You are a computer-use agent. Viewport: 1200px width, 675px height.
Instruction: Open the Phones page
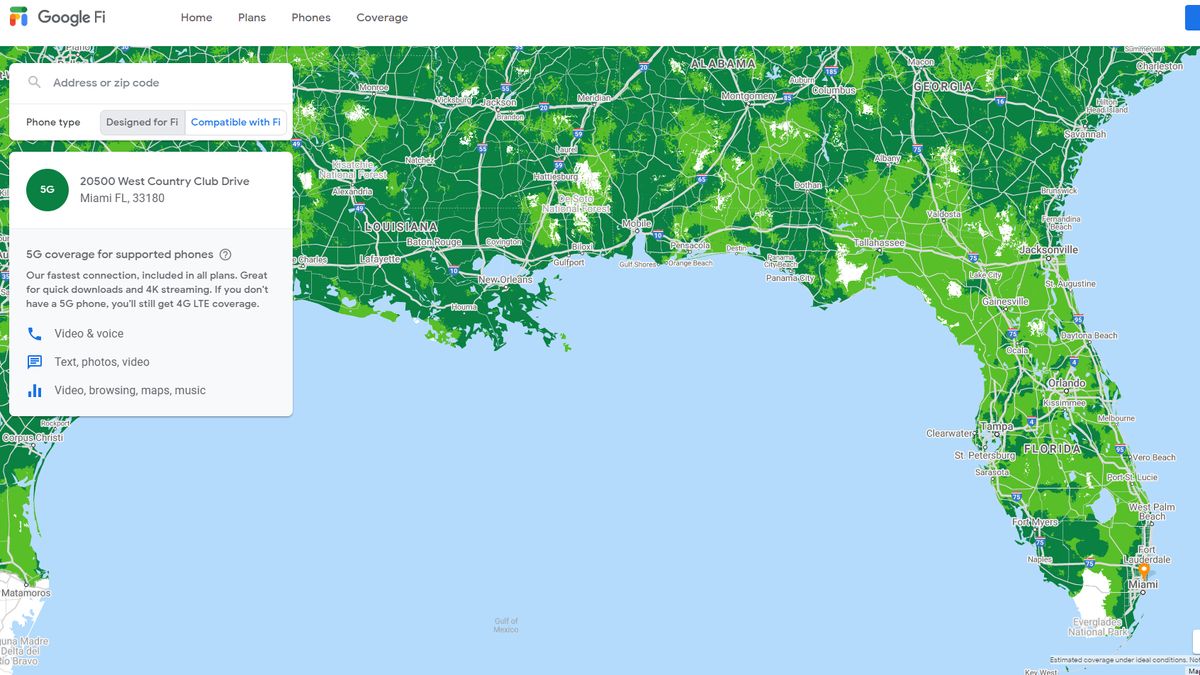pyautogui.click(x=311, y=18)
